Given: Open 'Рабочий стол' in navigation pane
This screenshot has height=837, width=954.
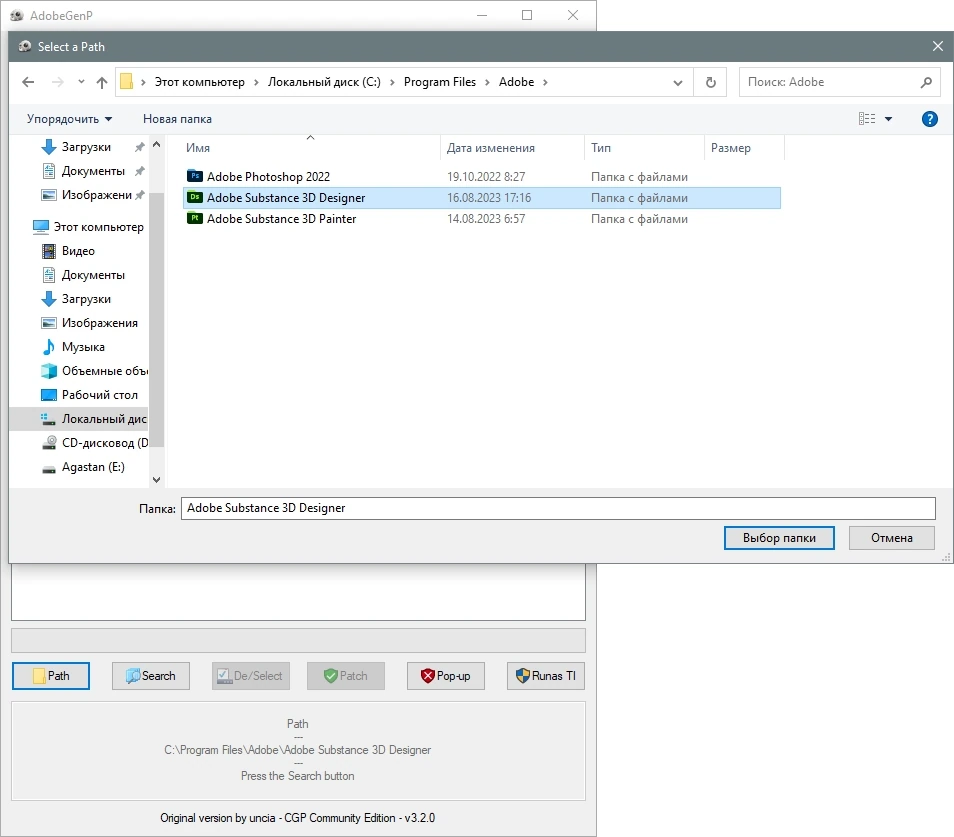Looking at the screenshot, I should point(100,395).
